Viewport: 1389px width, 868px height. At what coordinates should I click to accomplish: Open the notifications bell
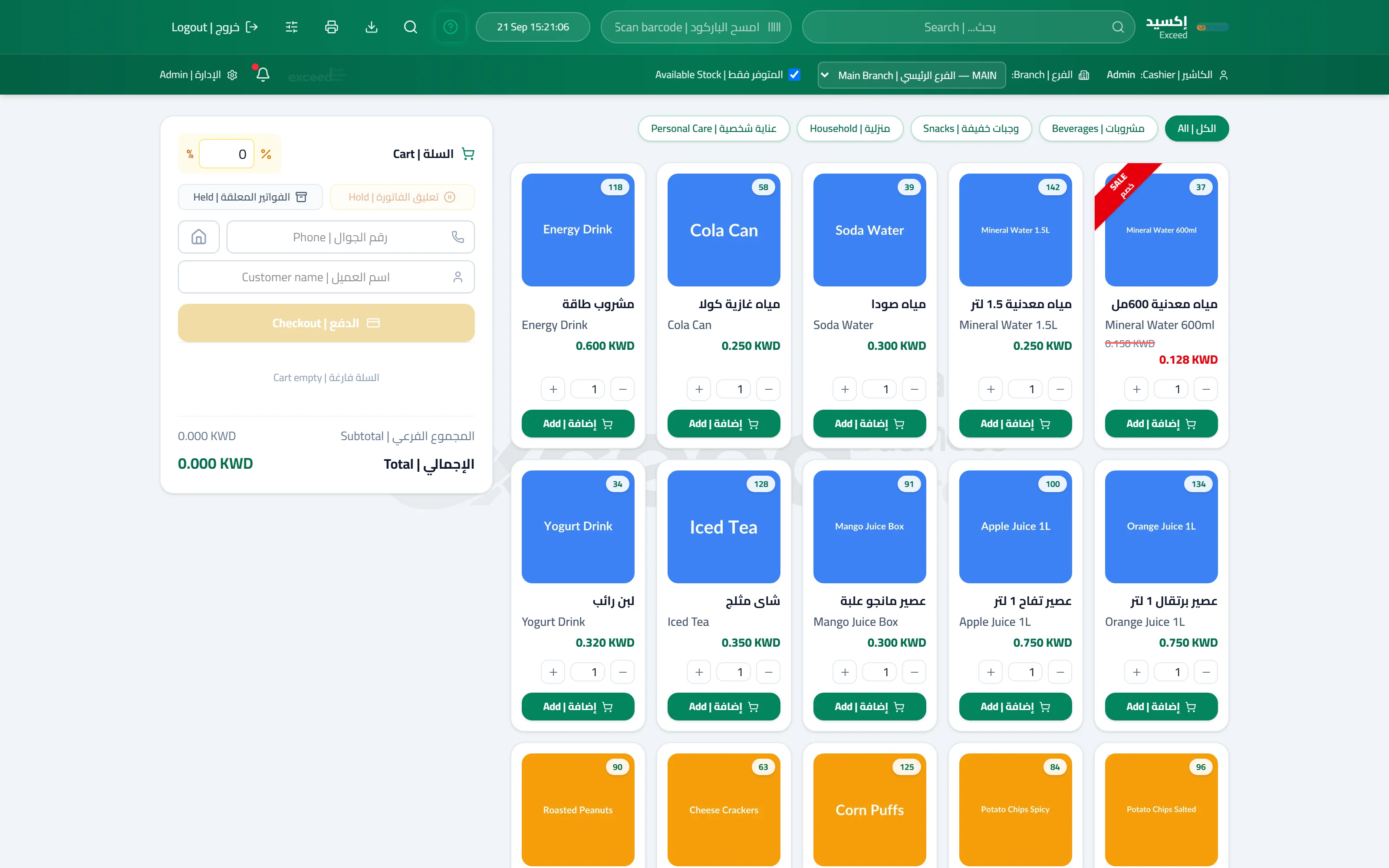262,74
